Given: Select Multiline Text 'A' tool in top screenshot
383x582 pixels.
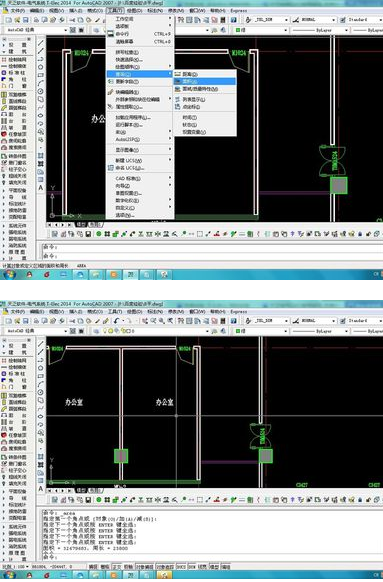Looking at the screenshot, I should [x=41, y=188].
